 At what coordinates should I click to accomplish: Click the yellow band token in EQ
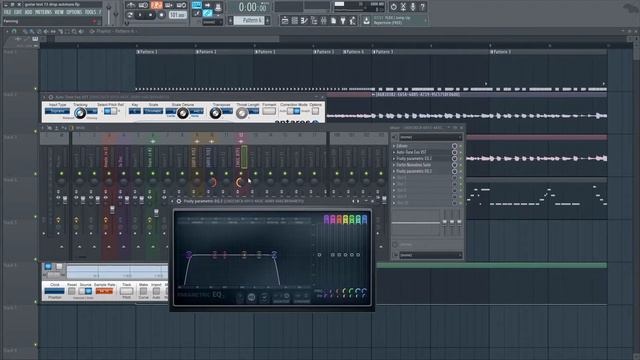(345, 219)
